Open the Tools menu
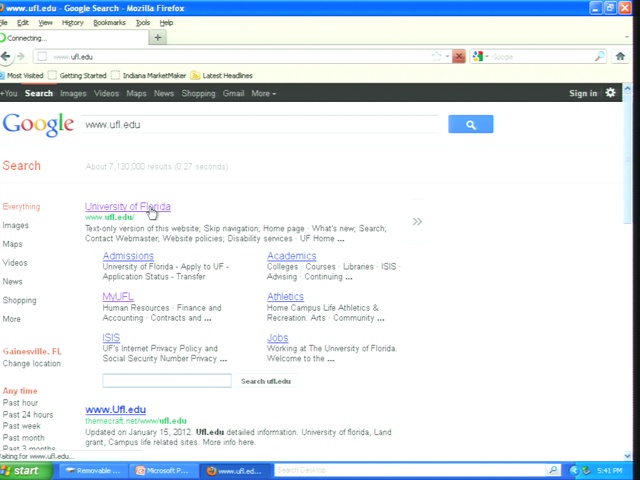Screen dimensions: 640x480 click(143, 23)
